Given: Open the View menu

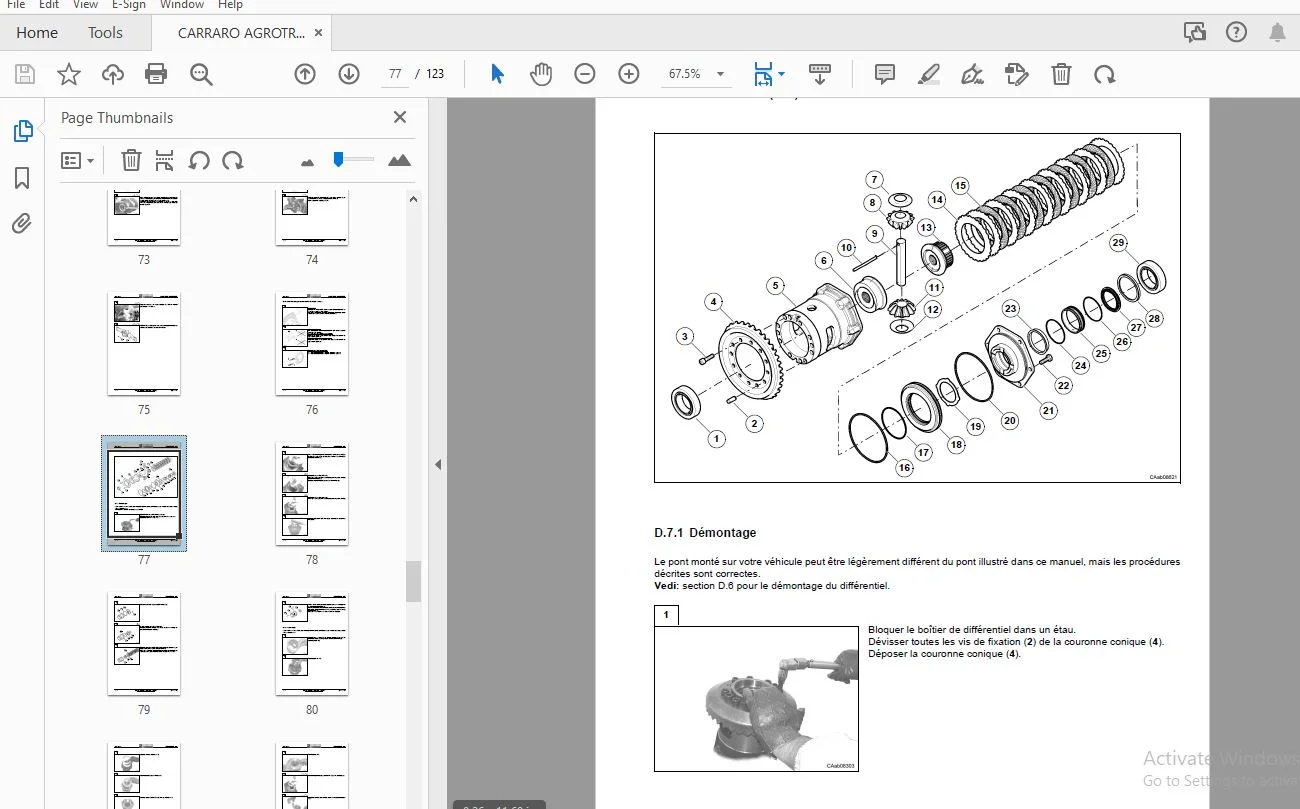Looking at the screenshot, I should click(x=85, y=5).
